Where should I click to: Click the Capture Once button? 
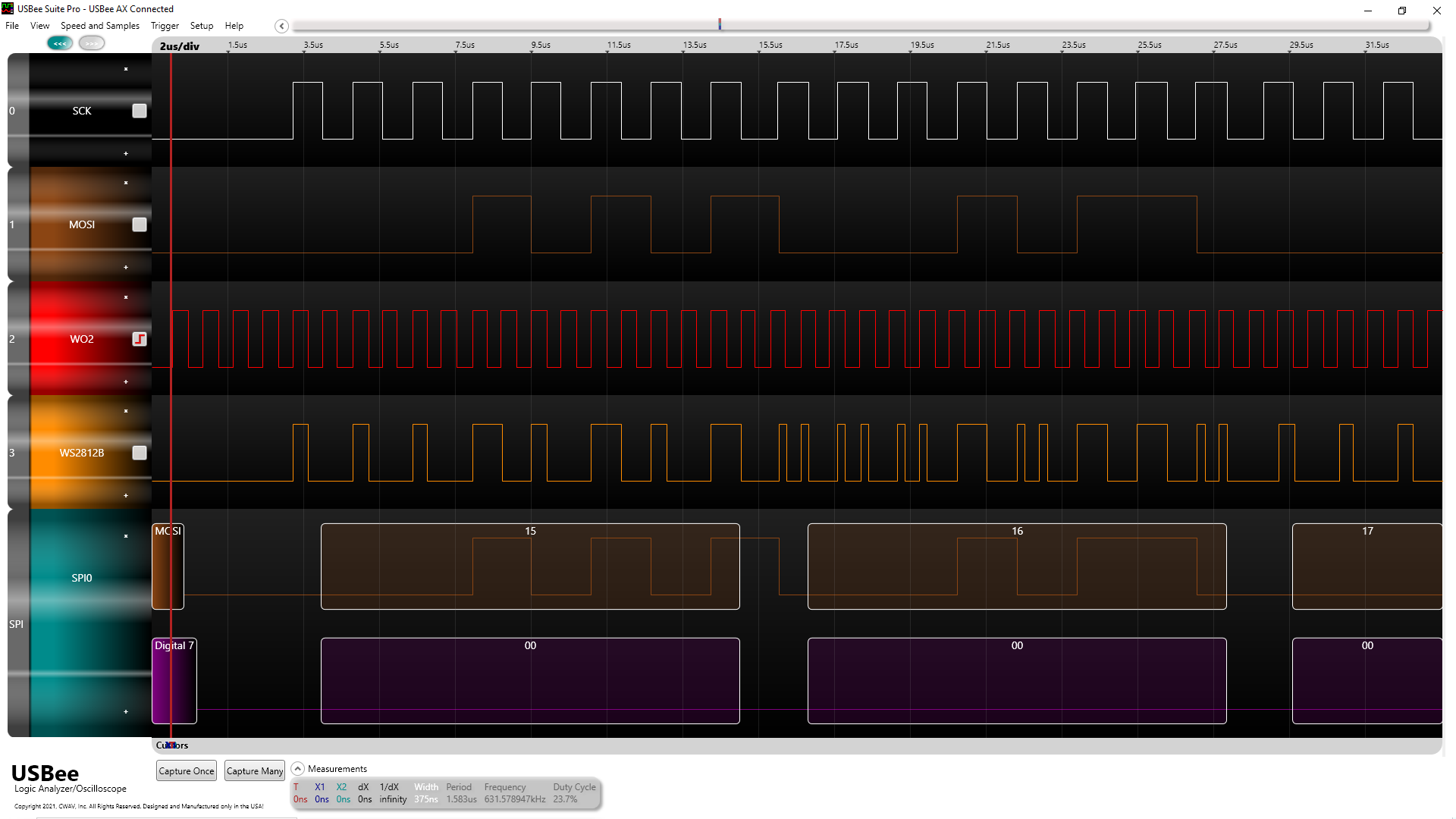click(187, 771)
